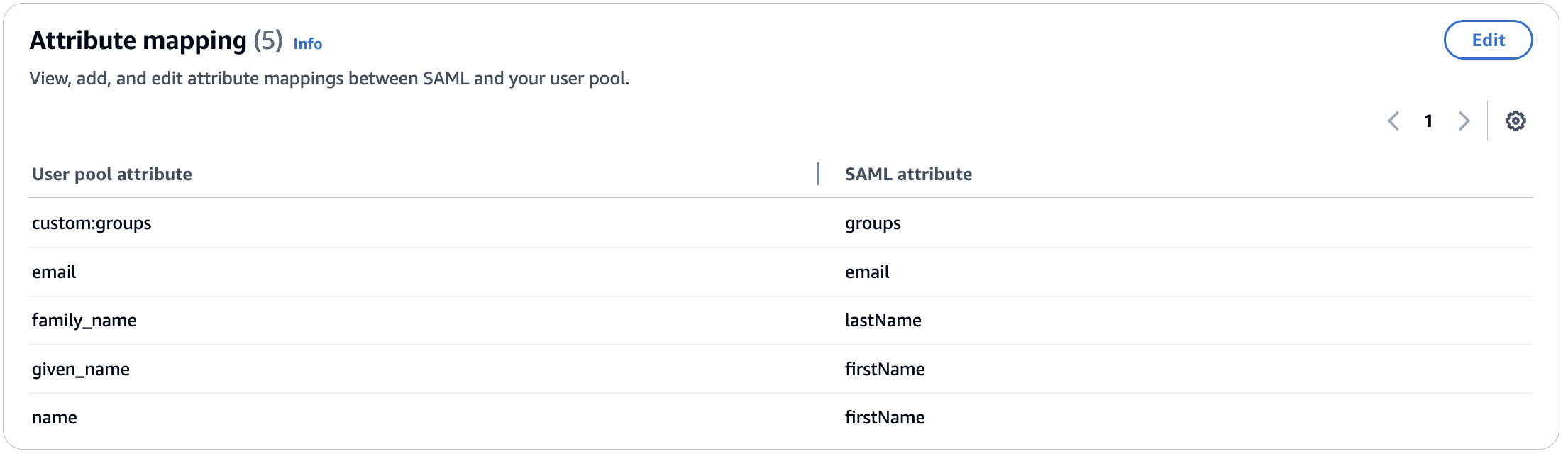Open the Info link next to the heading

[x=308, y=44]
